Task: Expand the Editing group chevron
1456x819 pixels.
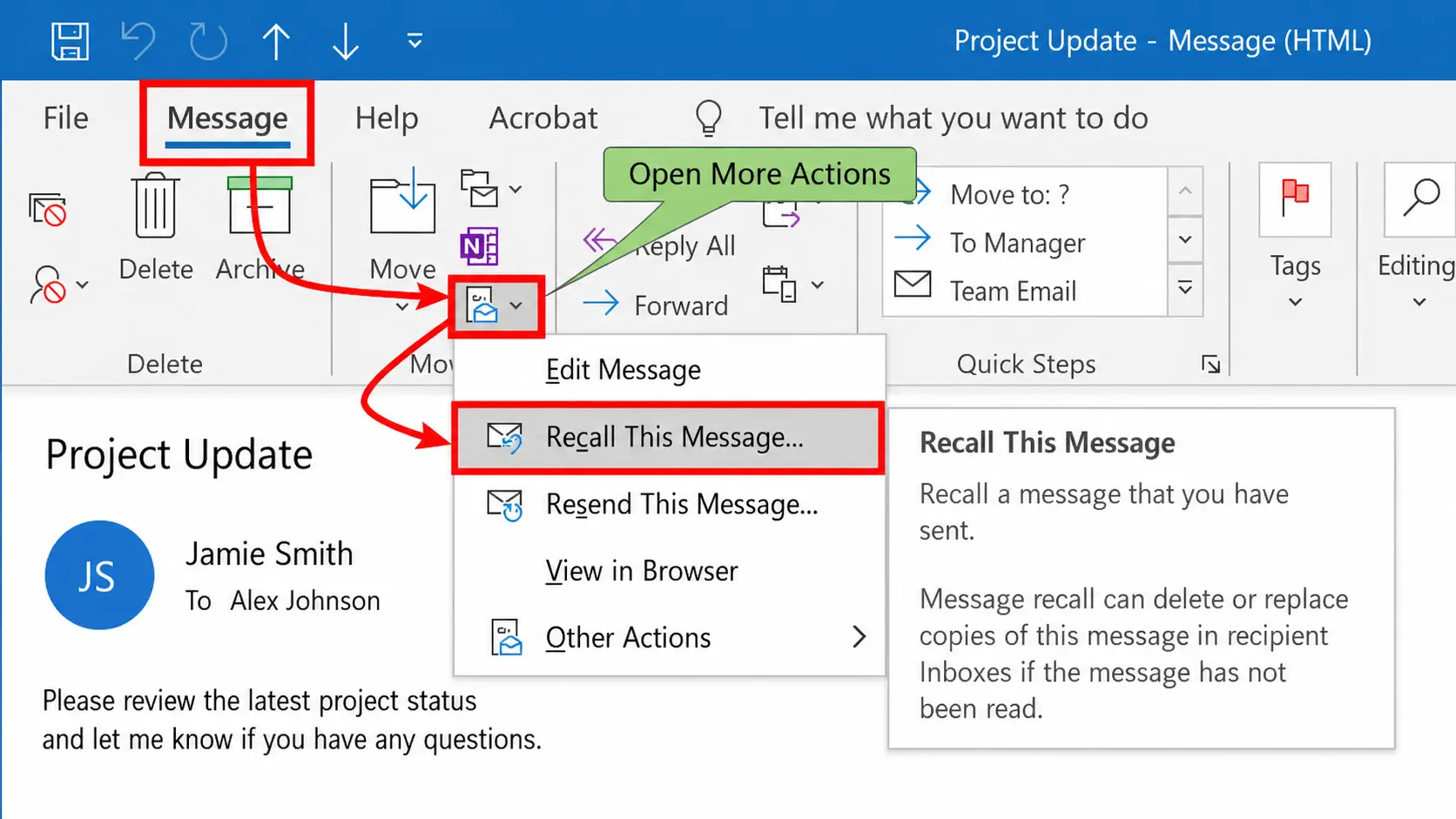Action: tap(1419, 302)
